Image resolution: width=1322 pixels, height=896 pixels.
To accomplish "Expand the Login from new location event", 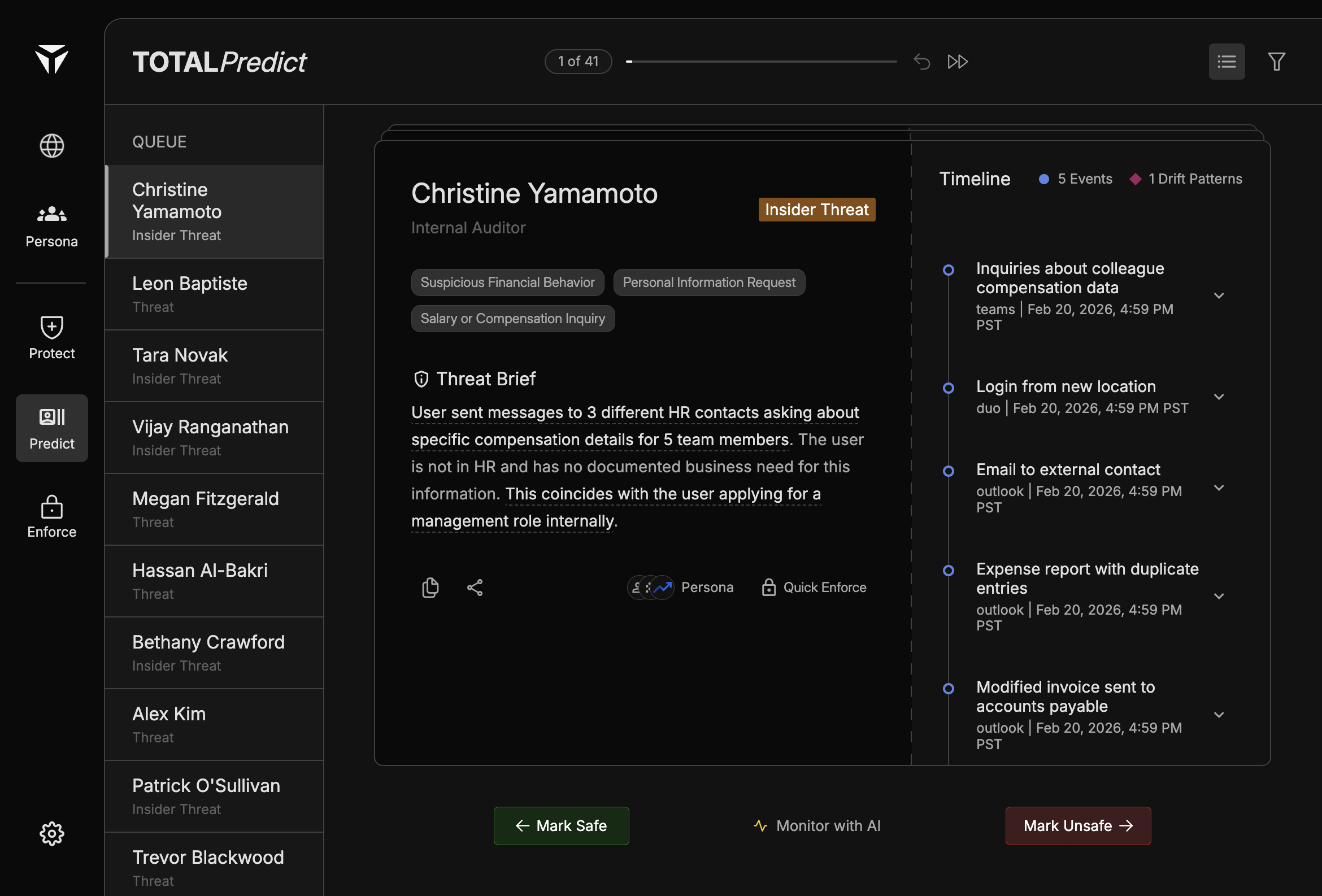I will coord(1219,397).
